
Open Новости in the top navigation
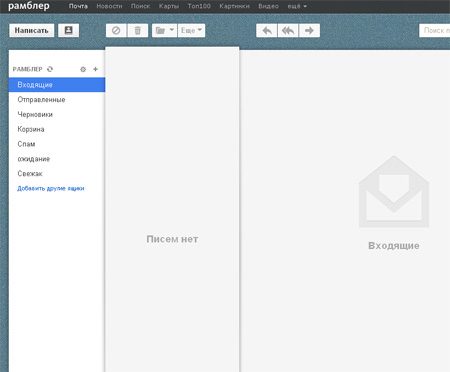click(109, 6)
